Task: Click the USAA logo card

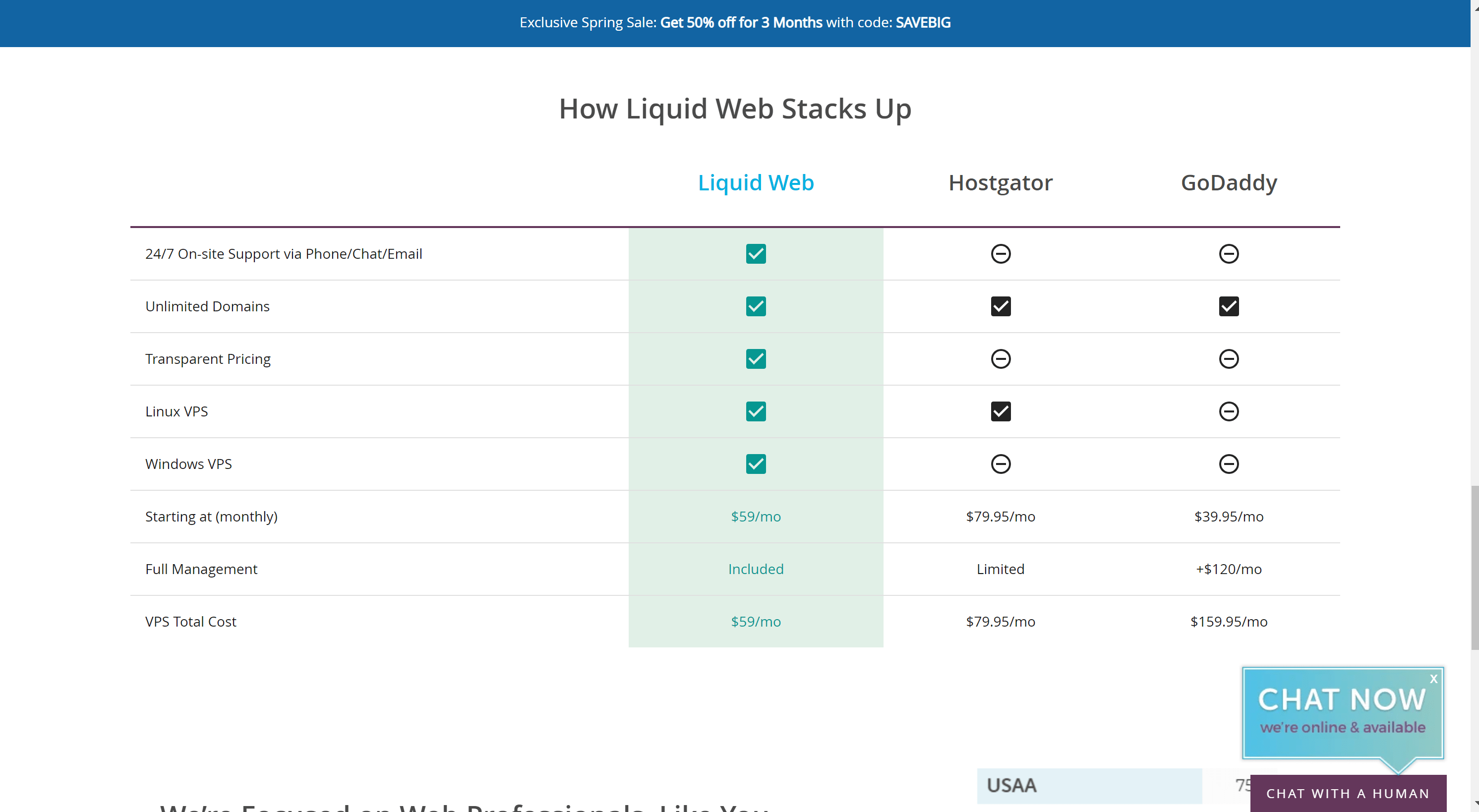Action: (x=1089, y=786)
